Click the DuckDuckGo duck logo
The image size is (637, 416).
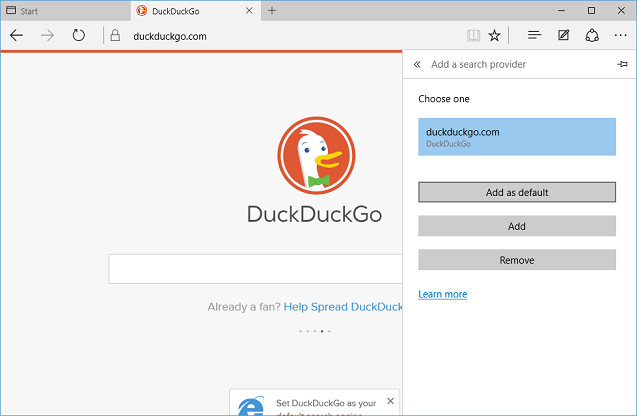pyautogui.click(x=316, y=156)
